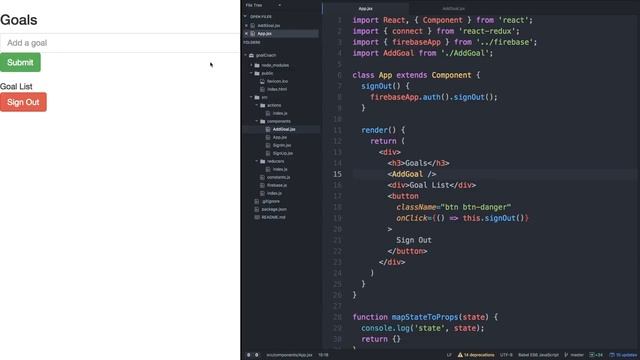Open favicon.ico in the public folder
640x360 pixels.
click(277, 81)
